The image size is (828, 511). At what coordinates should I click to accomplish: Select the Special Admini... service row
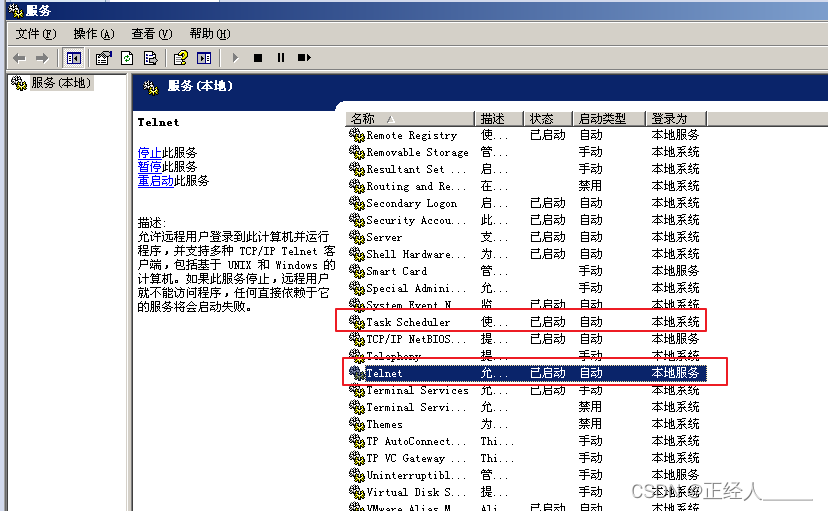coord(526,288)
